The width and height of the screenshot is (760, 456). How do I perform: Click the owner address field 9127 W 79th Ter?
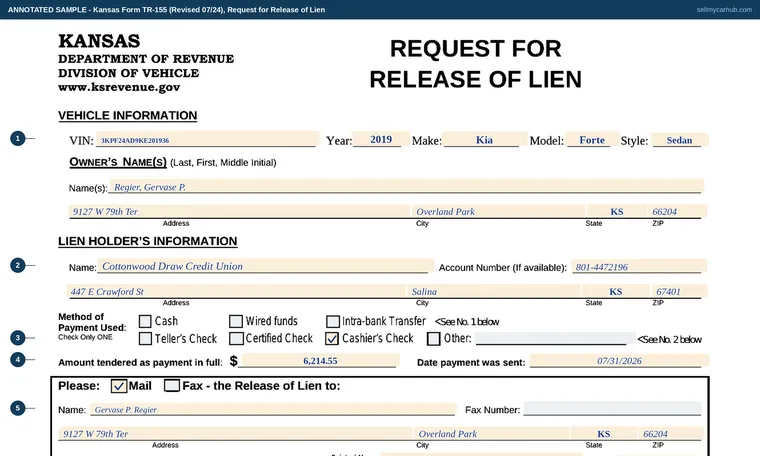239,211
